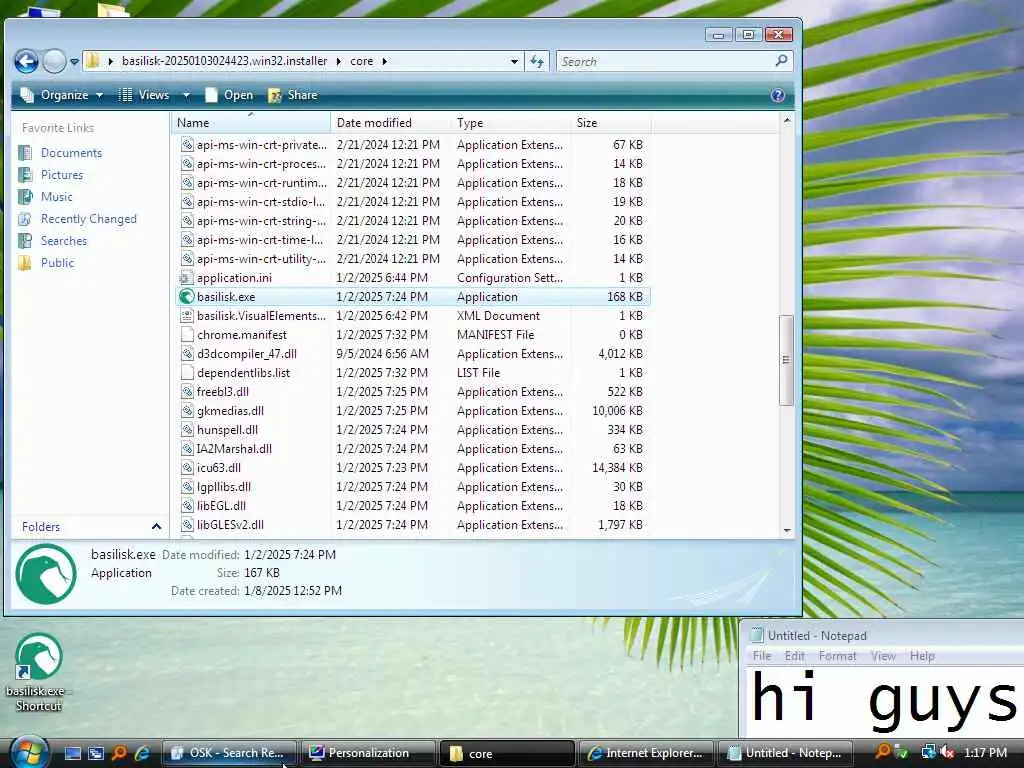Select the chrome.manifest file icon

pos(187,334)
